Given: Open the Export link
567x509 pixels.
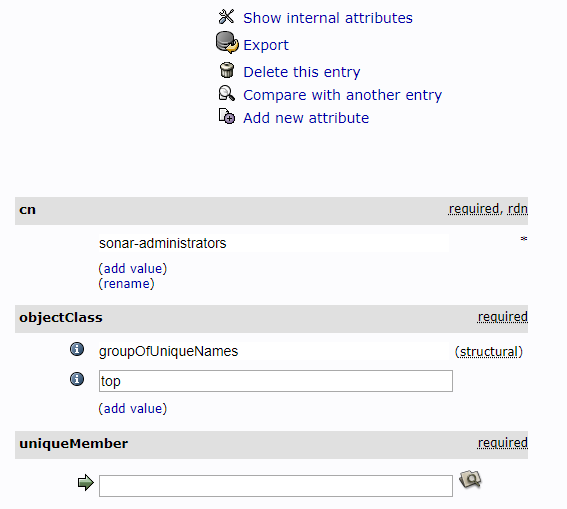Looking at the screenshot, I should click(x=266, y=45).
